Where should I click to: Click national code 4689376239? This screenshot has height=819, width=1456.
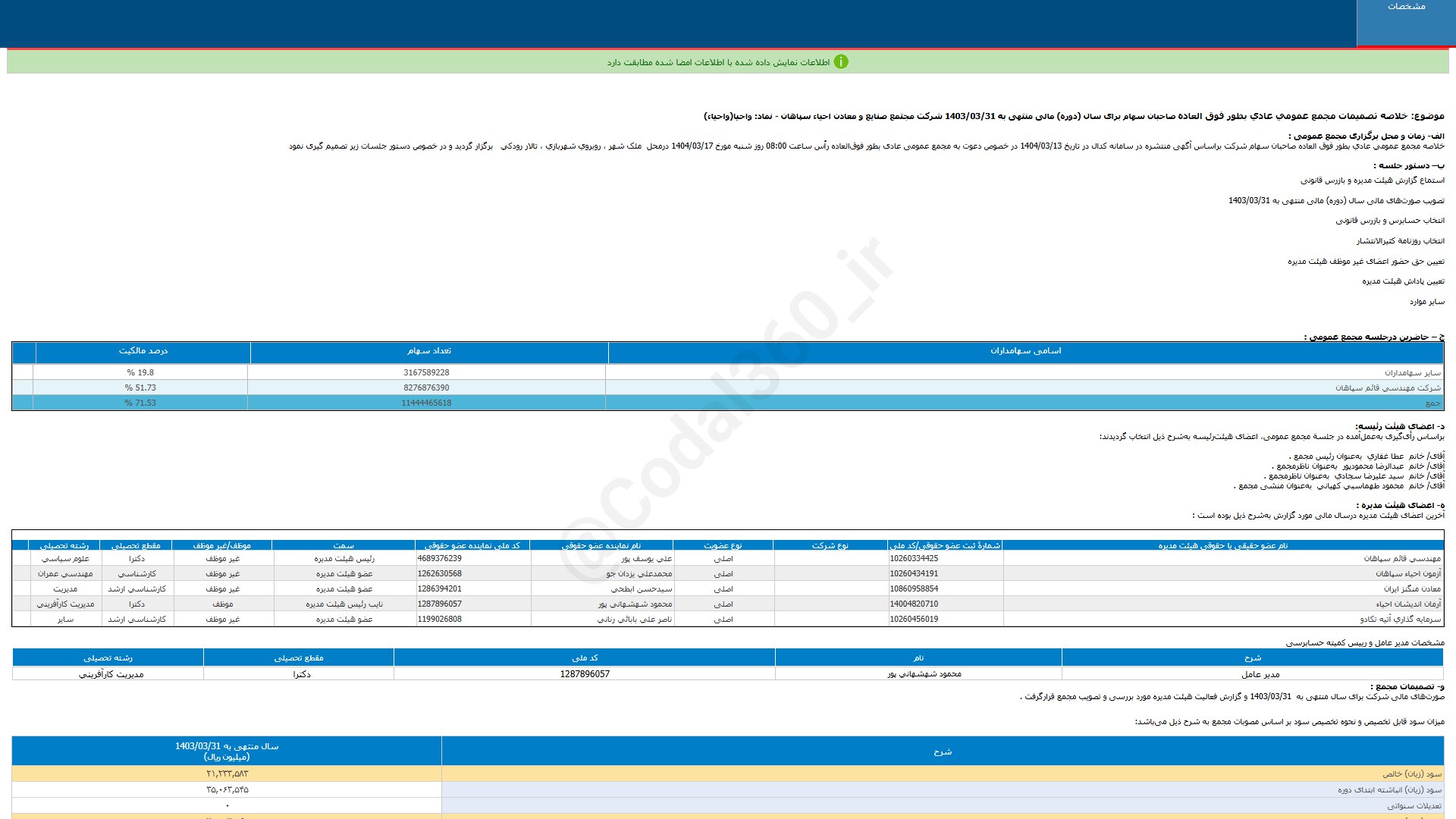coord(439,559)
